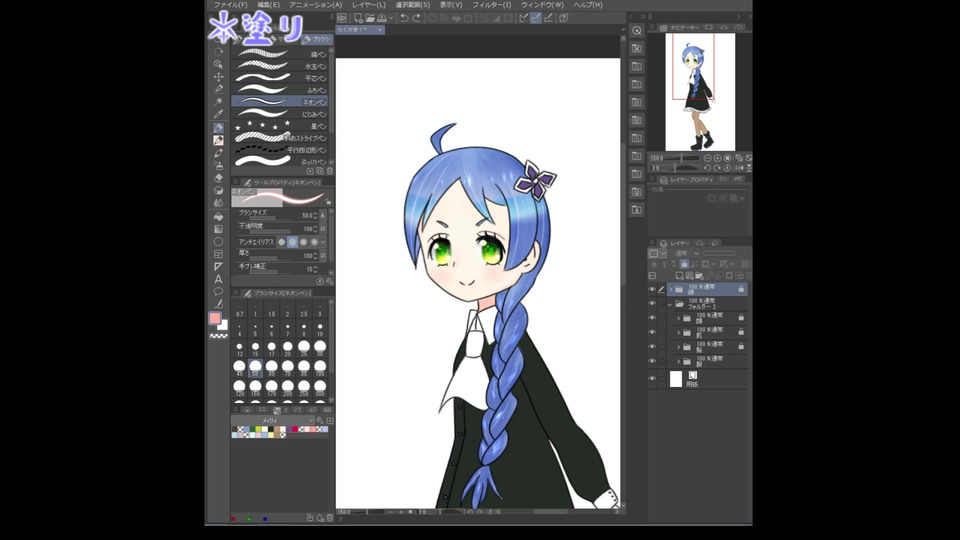Toggle visibility of 髪 layer folder

click(651, 347)
